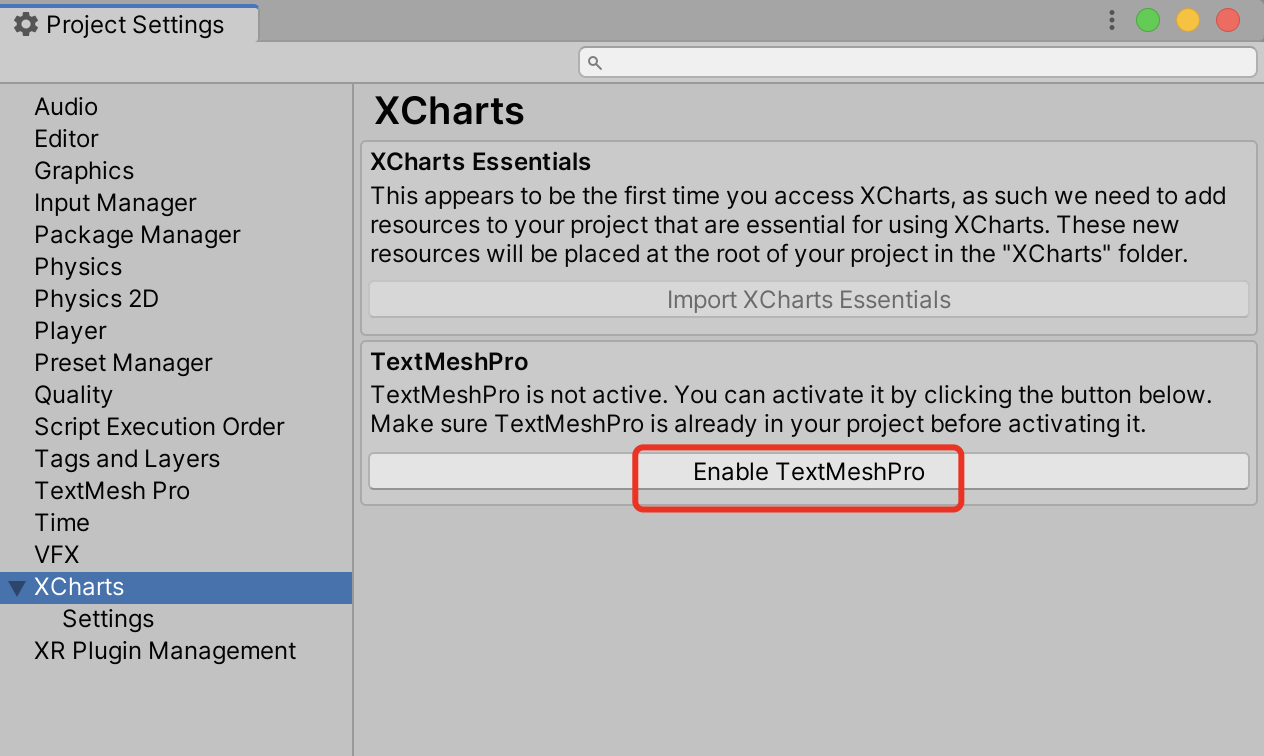This screenshot has height=756, width=1264.
Task: Select Physics settings category
Action: click(78, 267)
